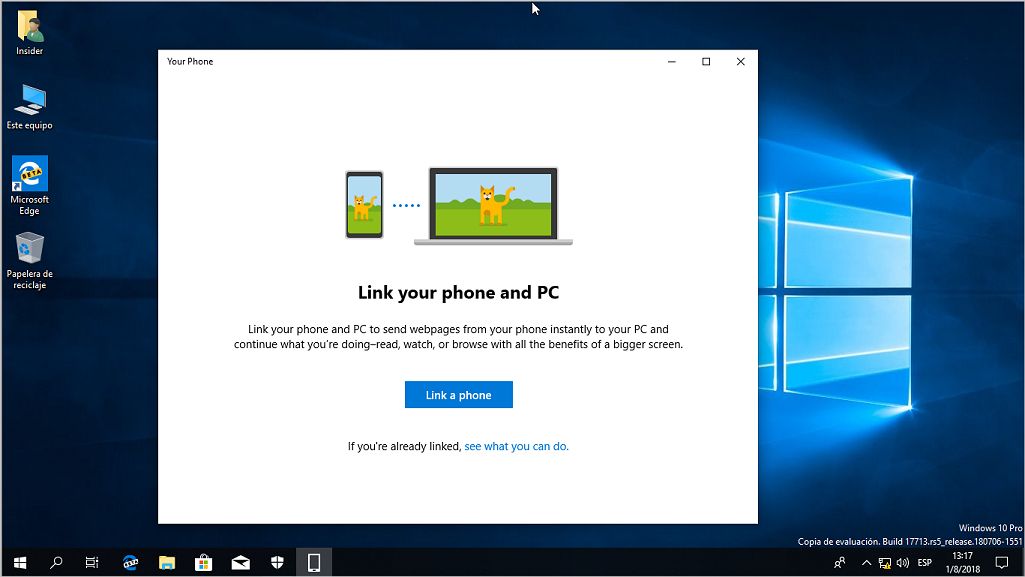
Task: Click Your Phone taskbar icon
Action: click(x=314, y=562)
